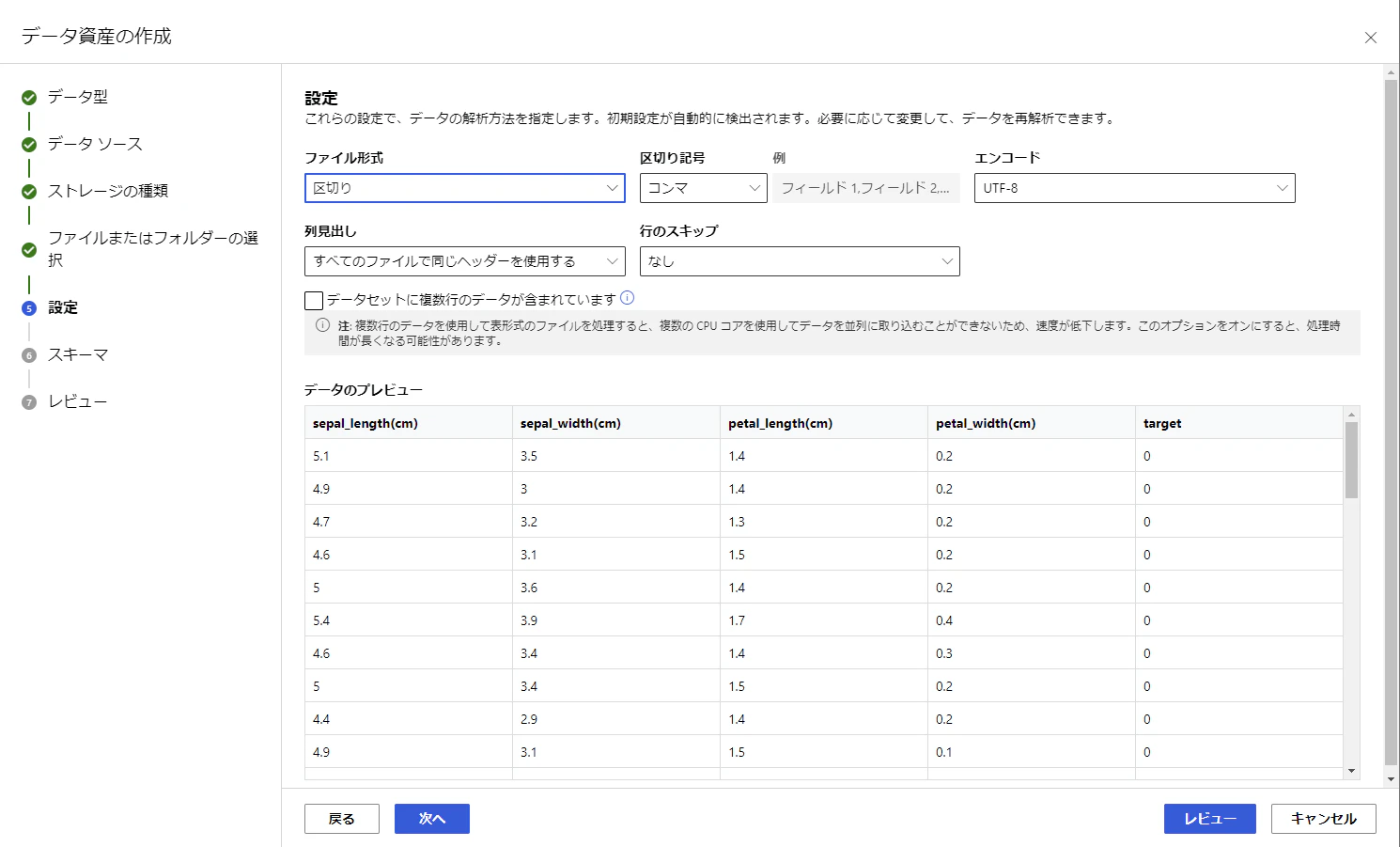
Task: Click the green check icon for ストレージの種類 step
Action: [29, 192]
